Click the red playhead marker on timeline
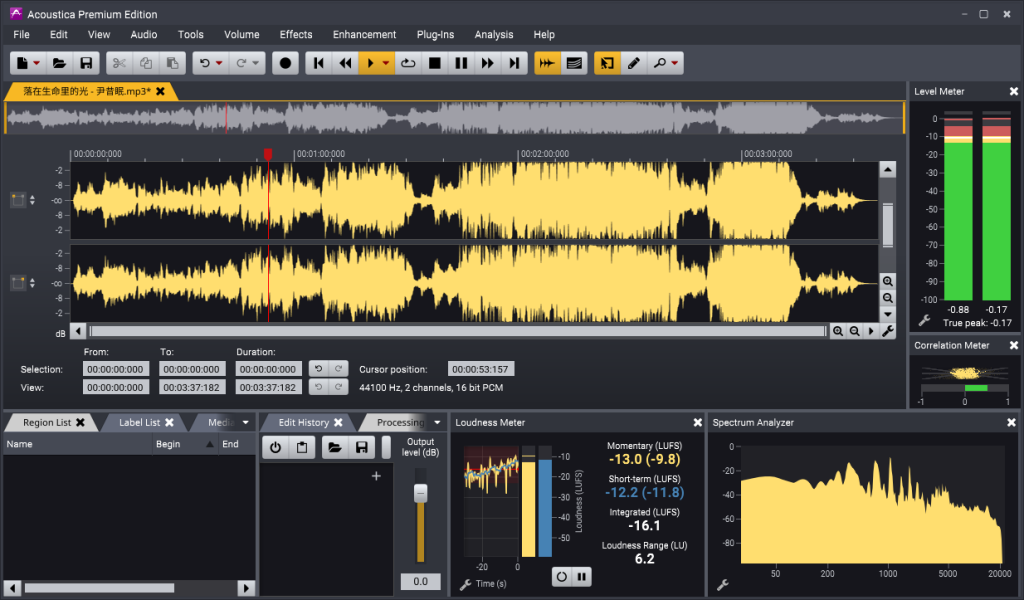Image resolution: width=1024 pixels, height=600 pixels. point(268,154)
